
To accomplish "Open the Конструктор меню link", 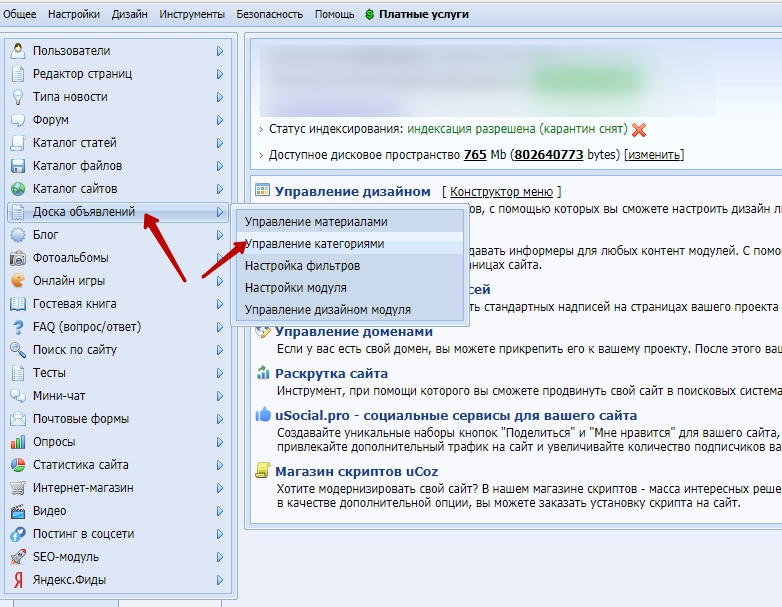I will coord(501,192).
